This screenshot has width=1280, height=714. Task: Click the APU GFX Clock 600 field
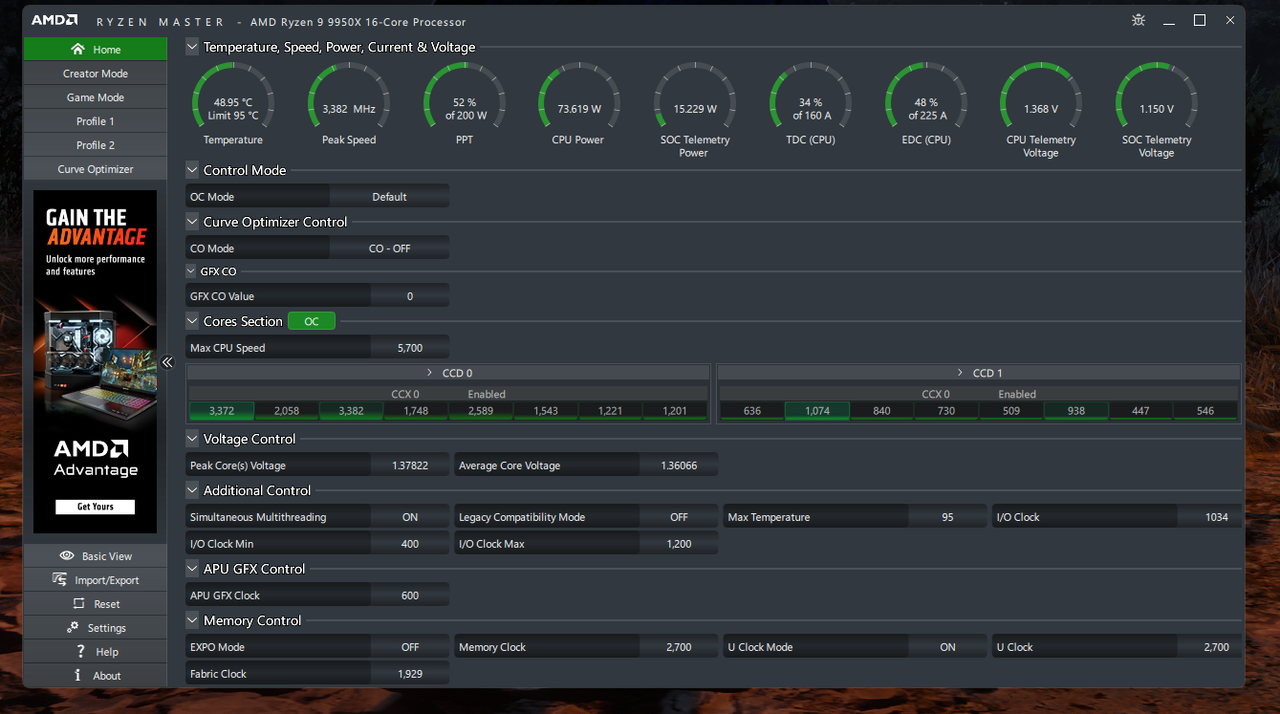coord(410,595)
